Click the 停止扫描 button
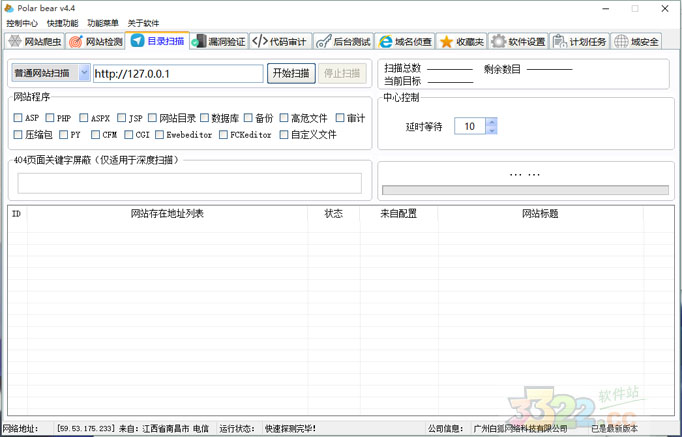The width and height of the screenshot is (682, 437). click(x=342, y=73)
